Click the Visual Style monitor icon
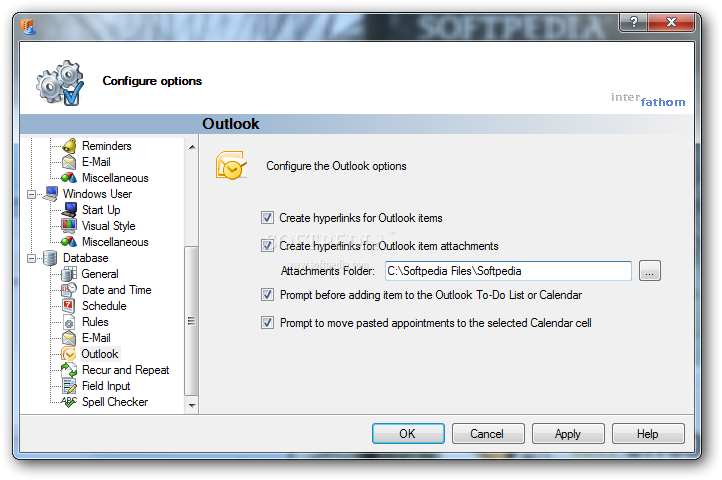The height and width of the screenshot is (480, 722). (x=69, y=226)
